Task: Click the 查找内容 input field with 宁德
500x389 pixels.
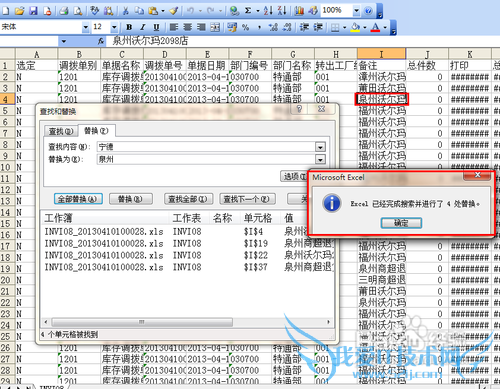Action: pyautogui.click(x=207, y=147)
